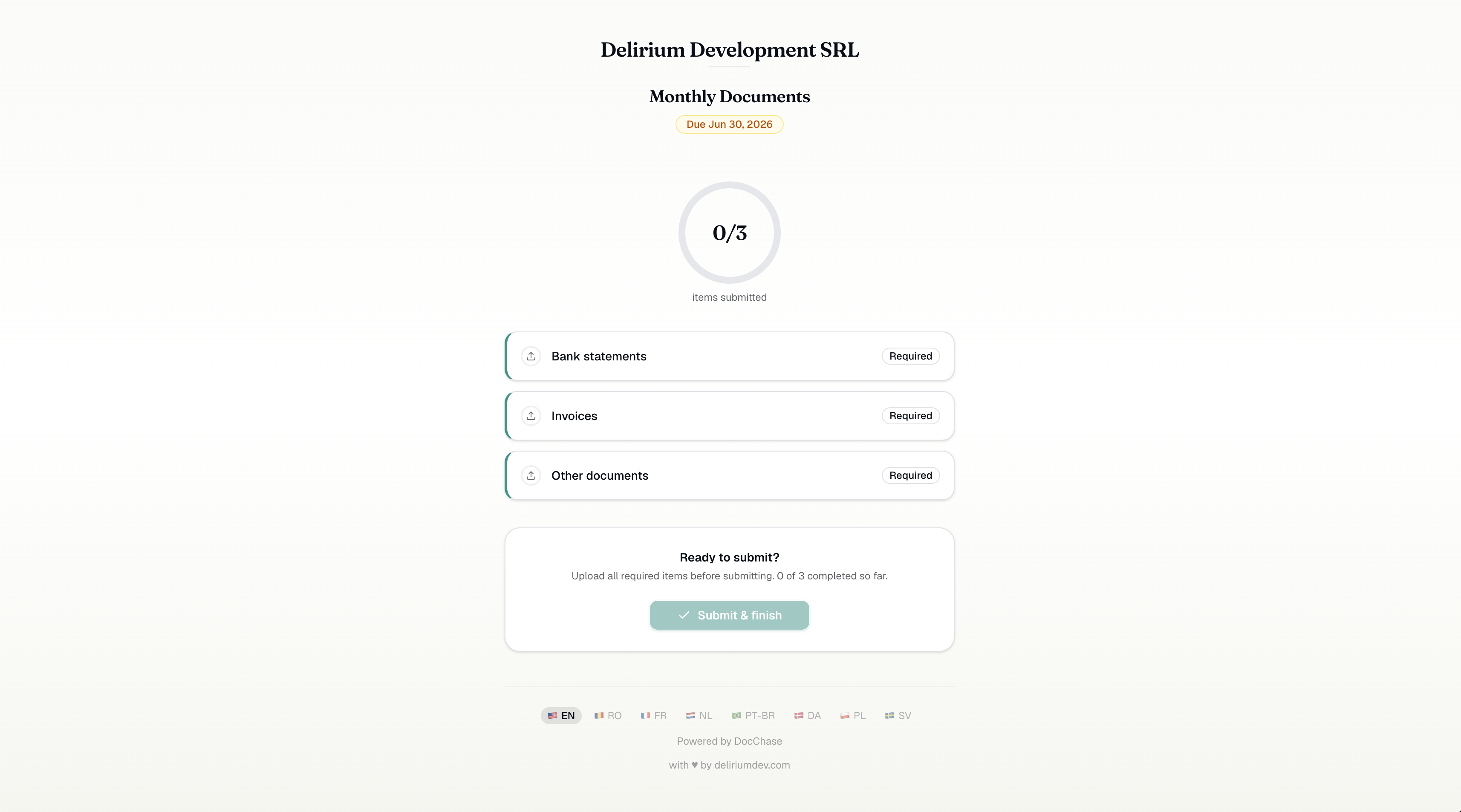Click the upload icon for Invoices

point(531,416)
